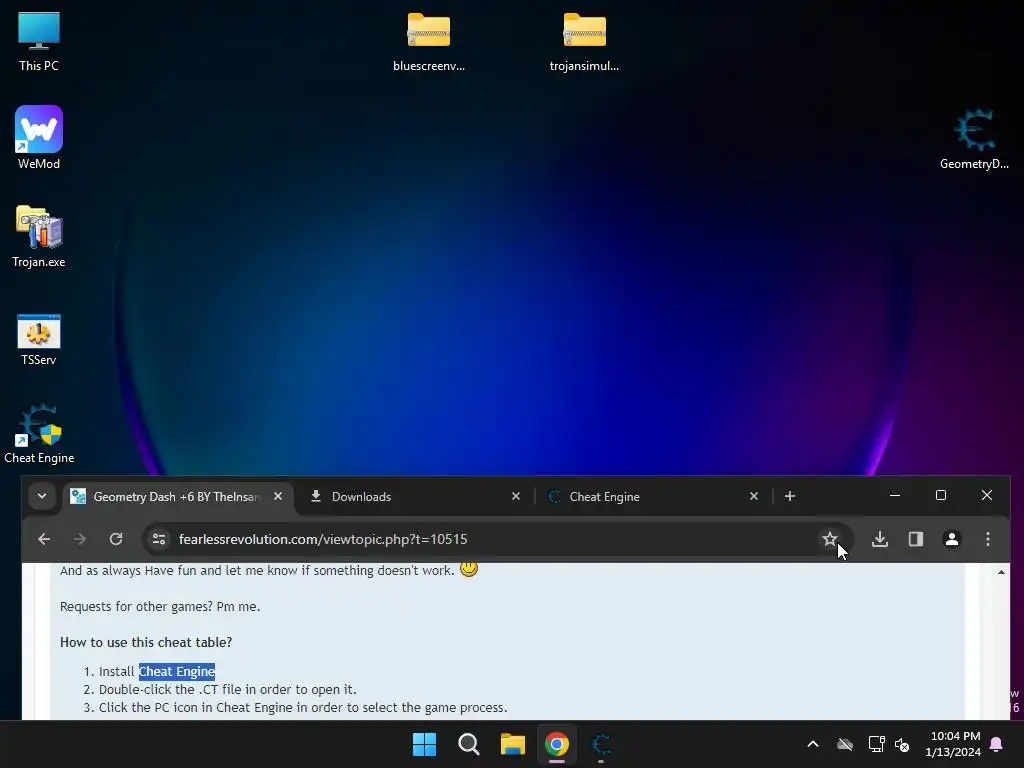This screenshot has width=1024, height=768.
Task: Click the muted volume tray icon
Action: tap(902, 744)
